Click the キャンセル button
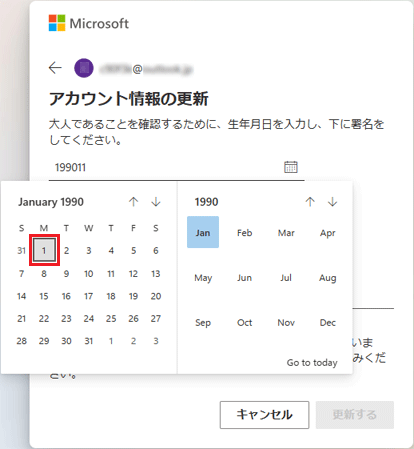Viewport: 414px width, 449px height. click(x=264, y=415)
